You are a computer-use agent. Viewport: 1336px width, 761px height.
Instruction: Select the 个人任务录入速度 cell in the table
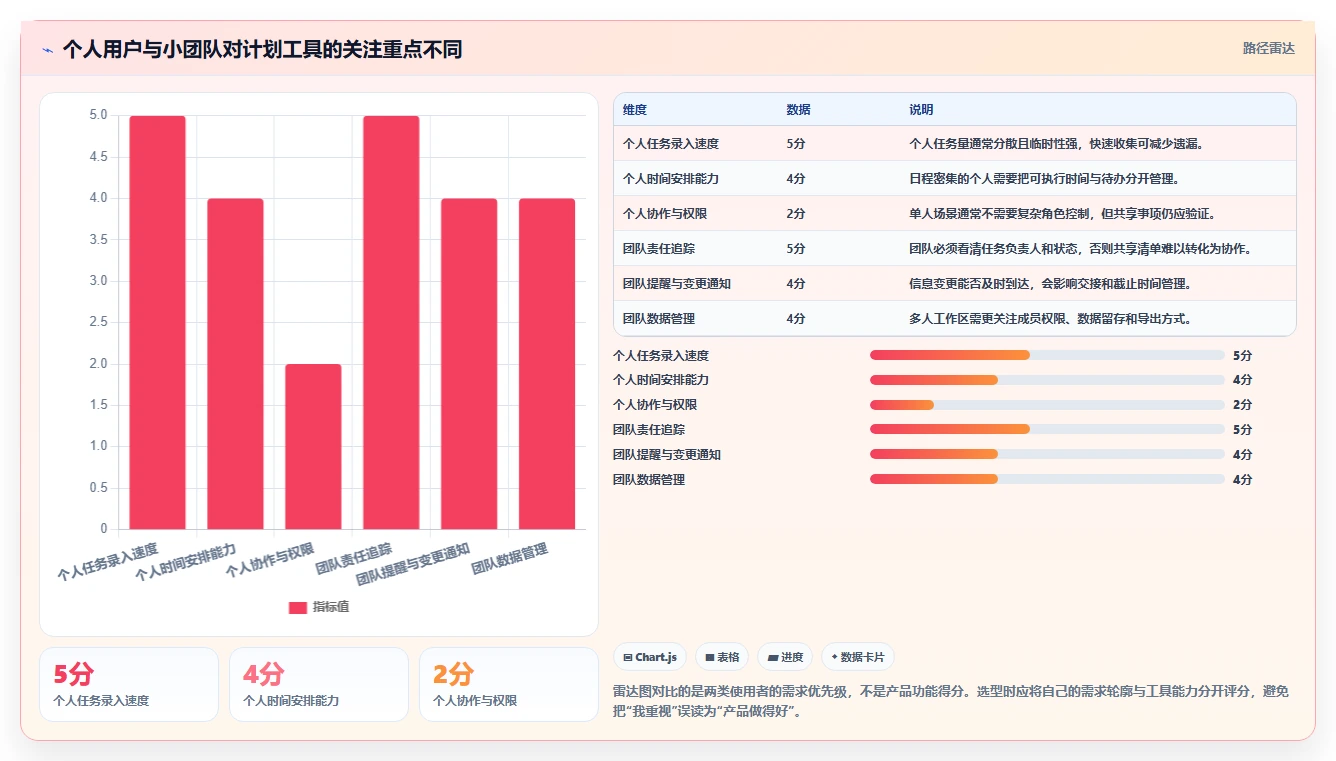671,144
